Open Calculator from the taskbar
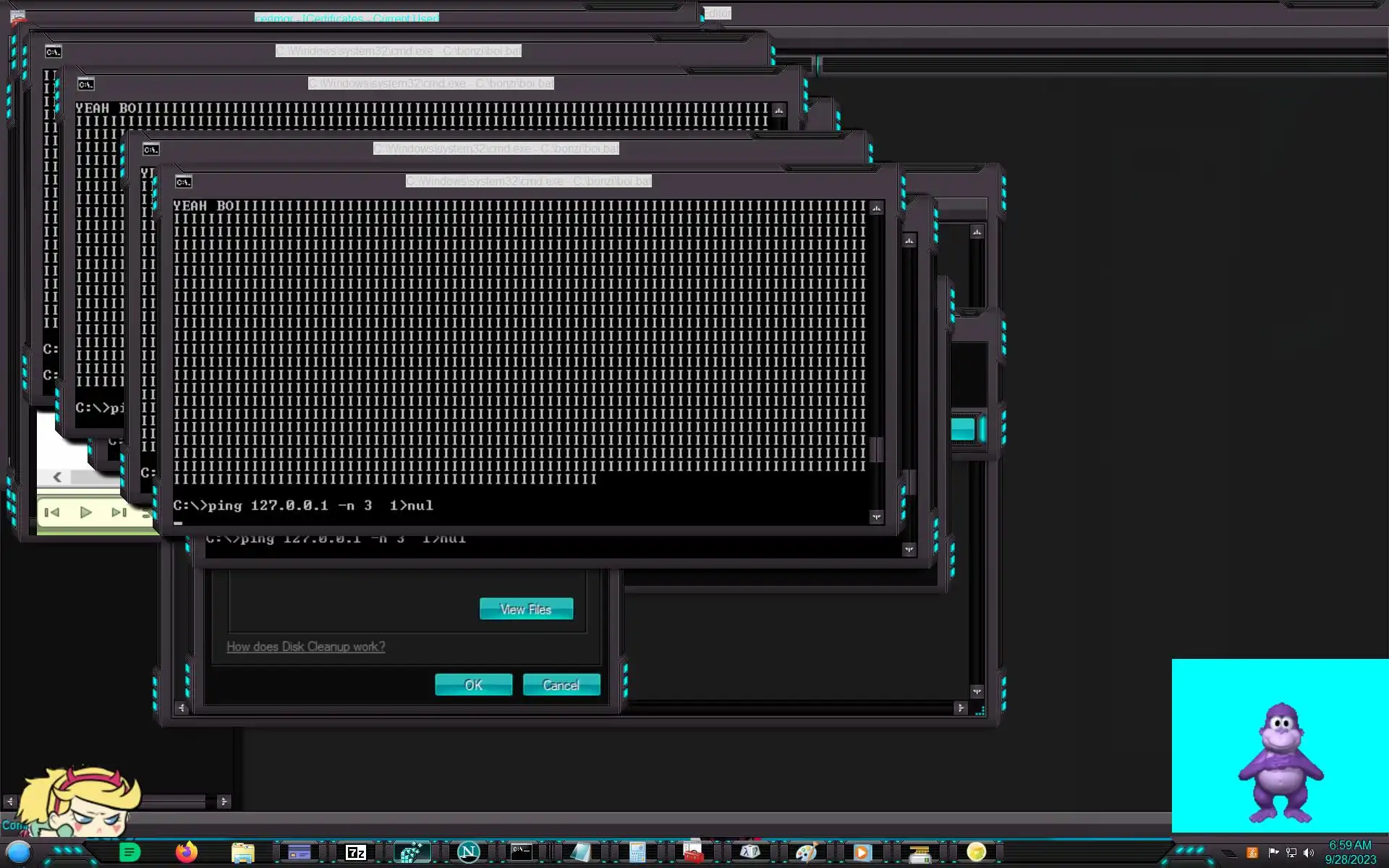Image resolution: width=1389 pixels, height=868 pixels. pos(637,853)
